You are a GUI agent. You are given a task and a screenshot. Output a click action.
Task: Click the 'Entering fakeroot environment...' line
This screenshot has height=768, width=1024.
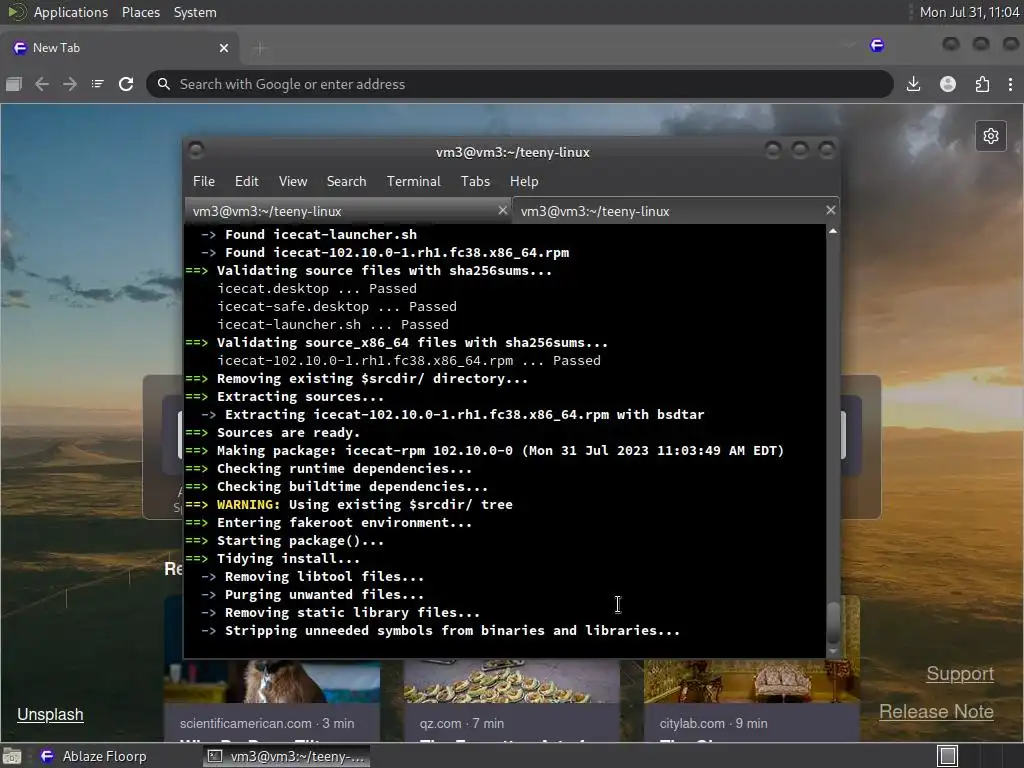tap(344, 522)
